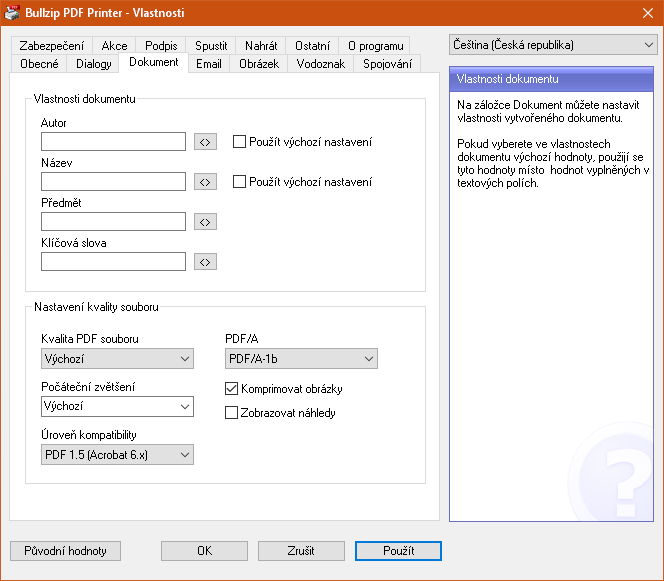The width and height of the screenshot is (664, 581).
Task: Click into the Klíčová slova text field
Action: point(113,262)
